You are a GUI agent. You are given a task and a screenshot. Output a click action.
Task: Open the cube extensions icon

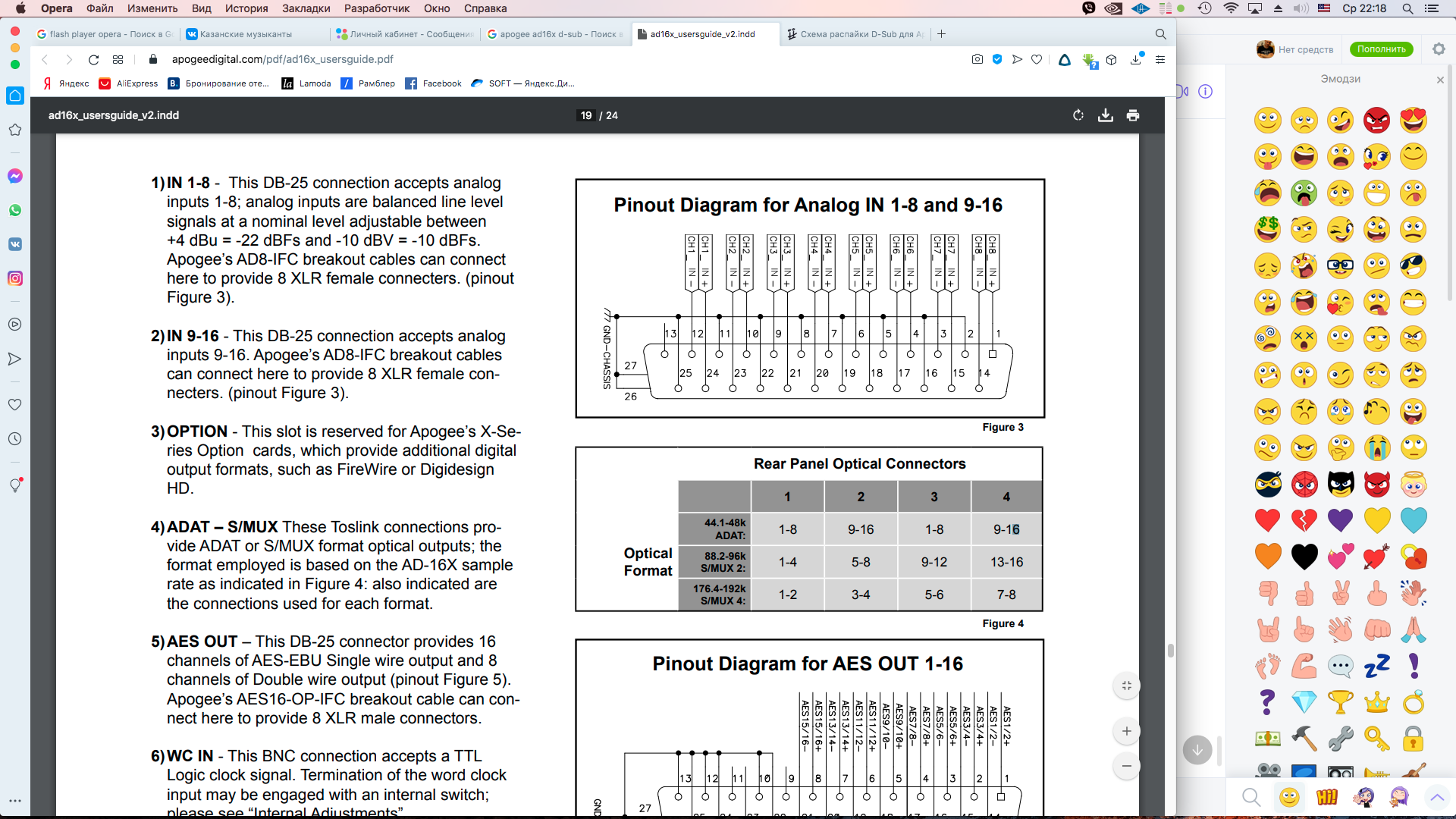1112,59
